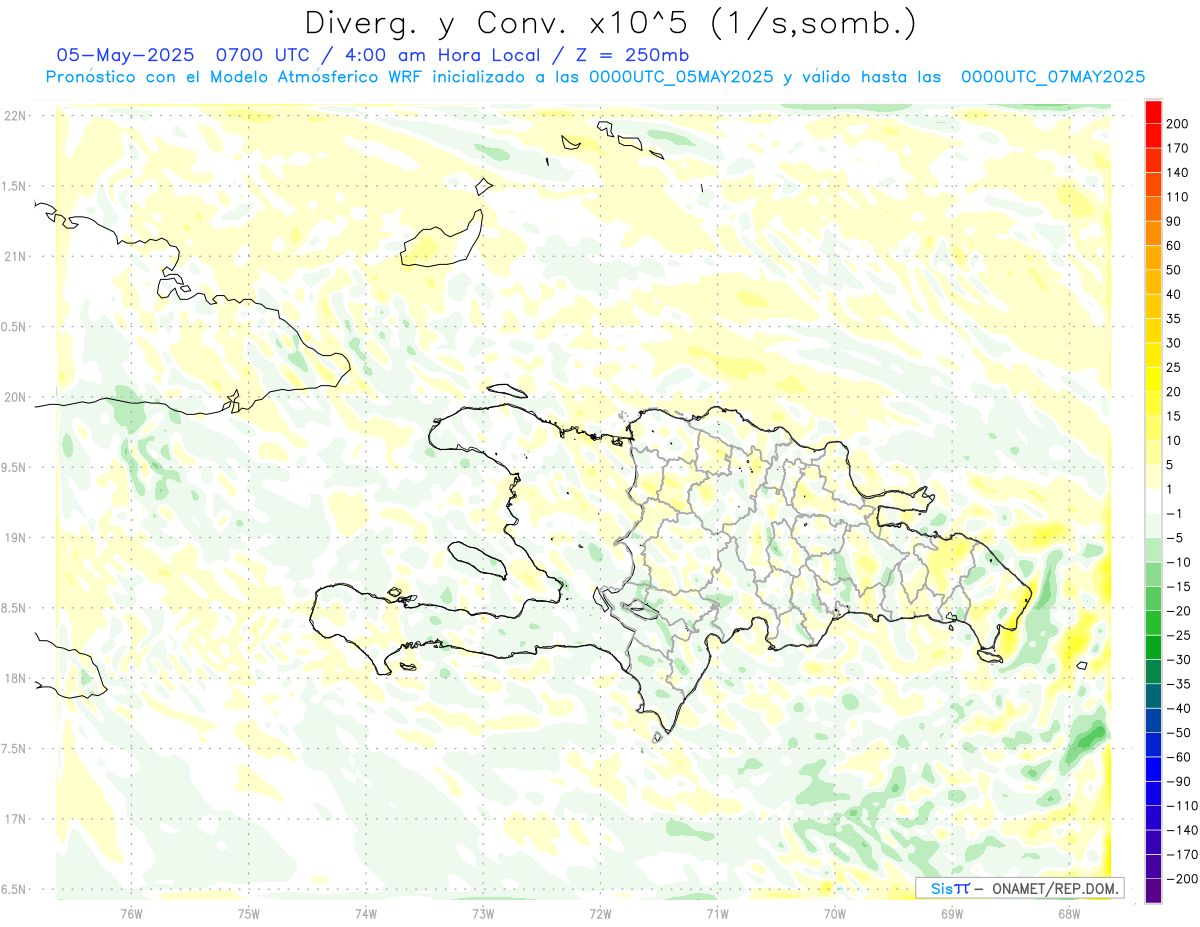Click the '72W' longitude label
Viewport: 1200px width, 927px height.
600,913
